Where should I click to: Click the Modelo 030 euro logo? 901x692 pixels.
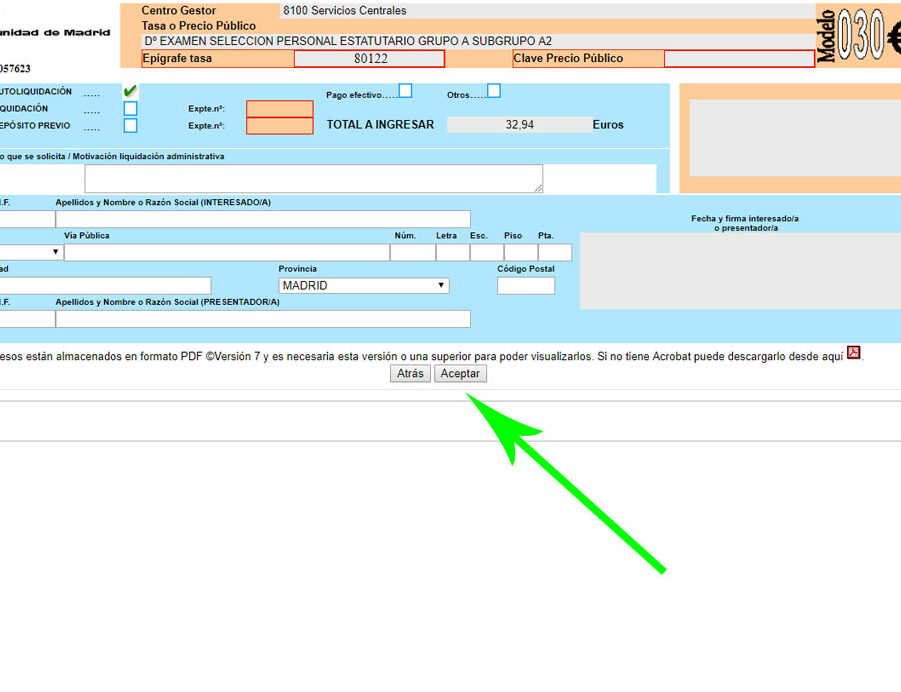858,37
